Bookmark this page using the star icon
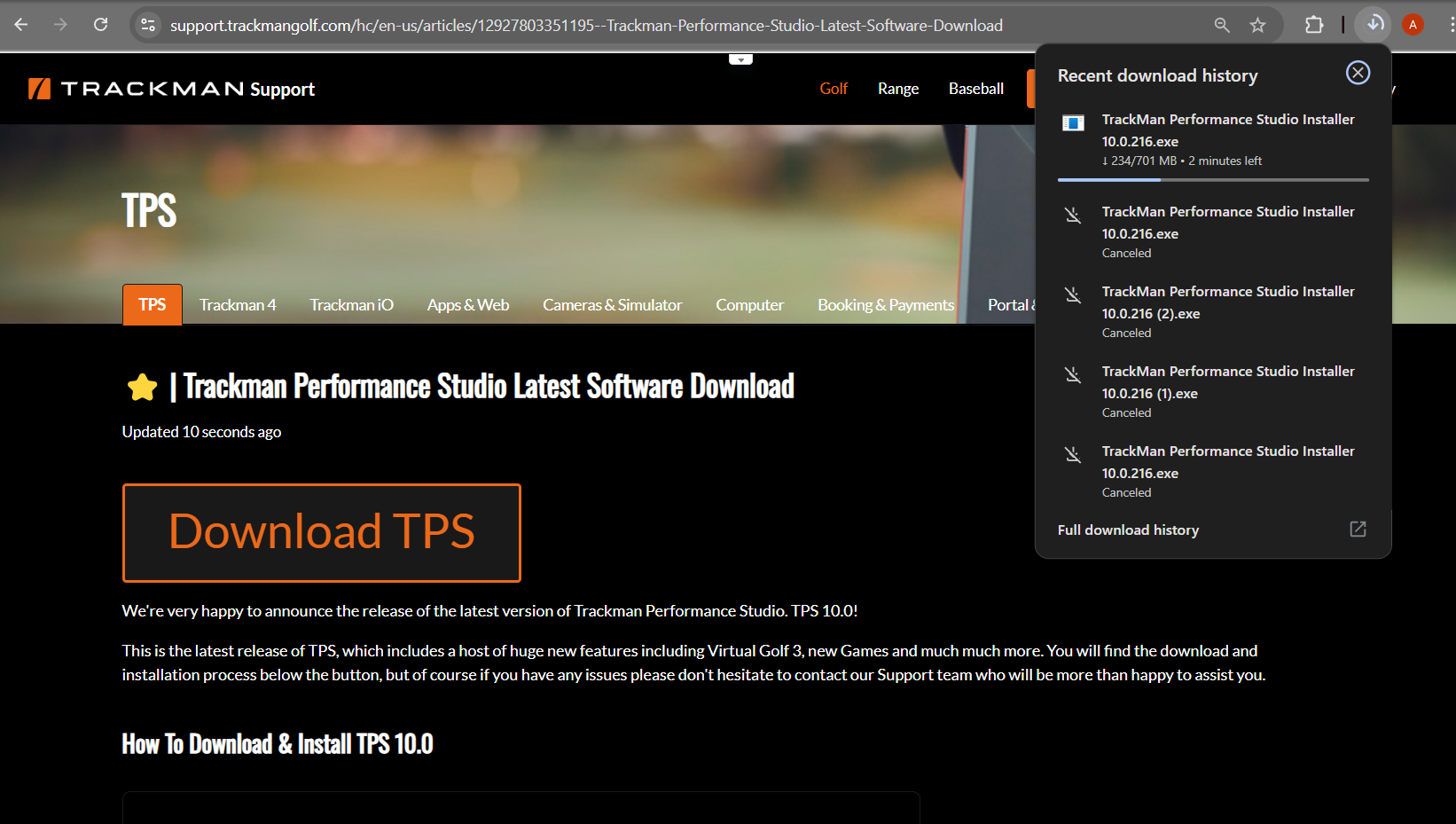Image resolution: width=1456 pixels, height=824 pixels. coord(1257,25)
